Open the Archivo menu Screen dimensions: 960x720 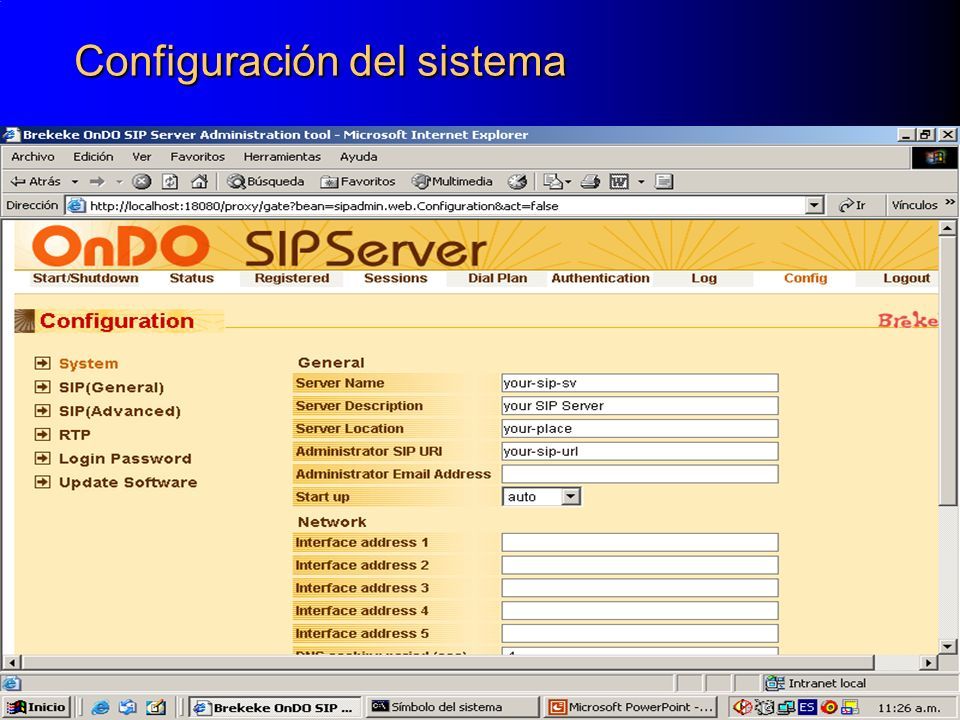[32, 157]
